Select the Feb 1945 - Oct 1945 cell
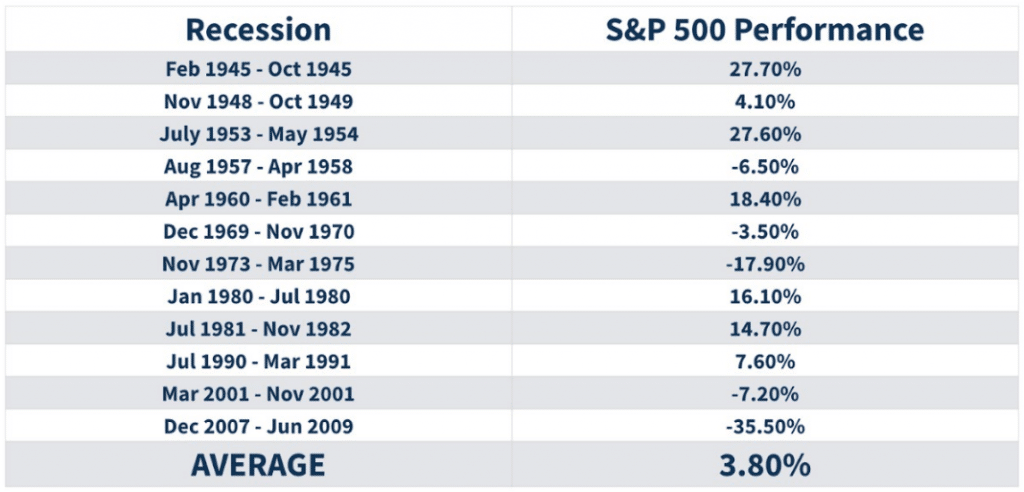The height and width of the screenshot is (492, 1024). coord(258,69)
